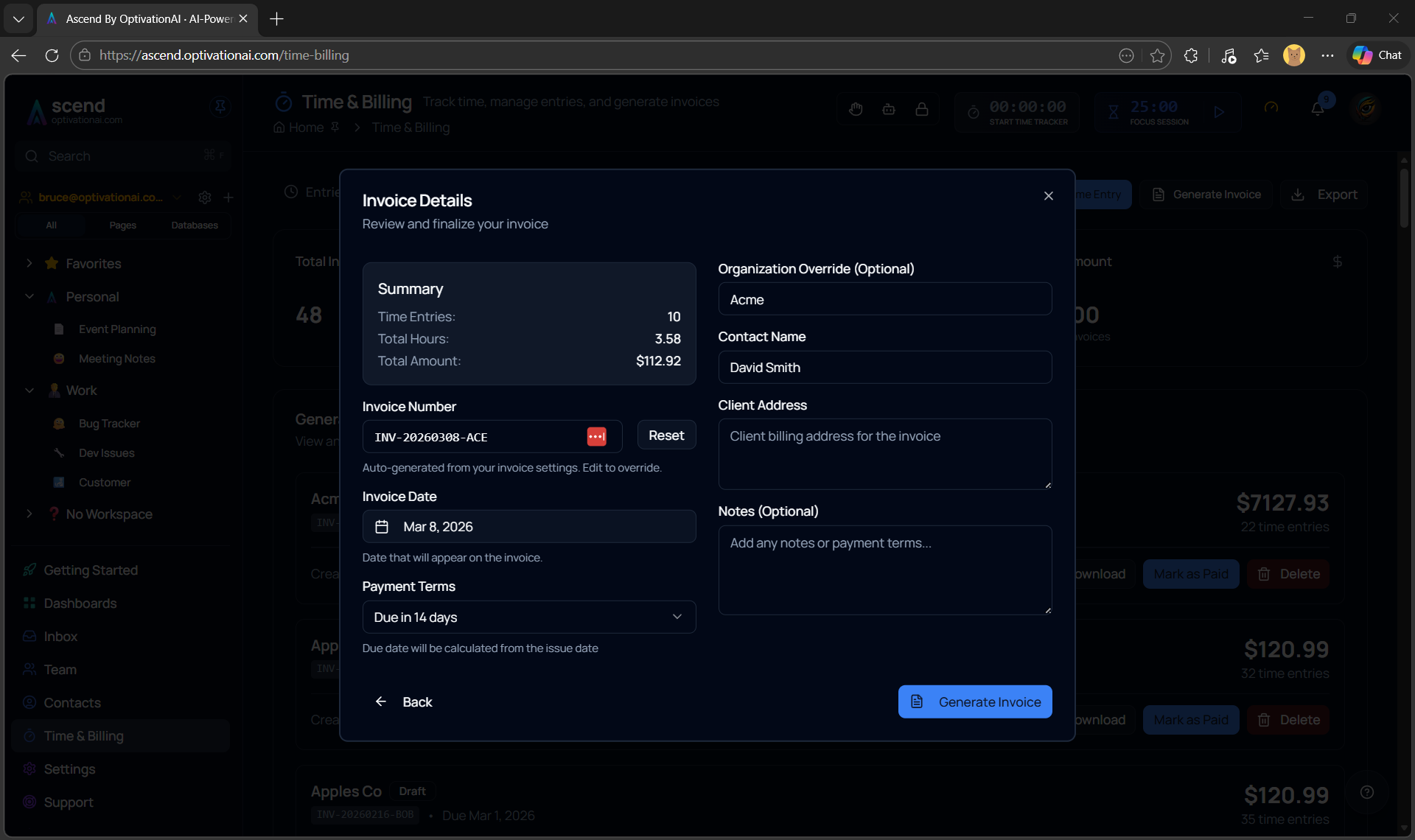Open the calendar picker for Invoice Date
The height and width of the screenshot is (840, 1415).
382,526
